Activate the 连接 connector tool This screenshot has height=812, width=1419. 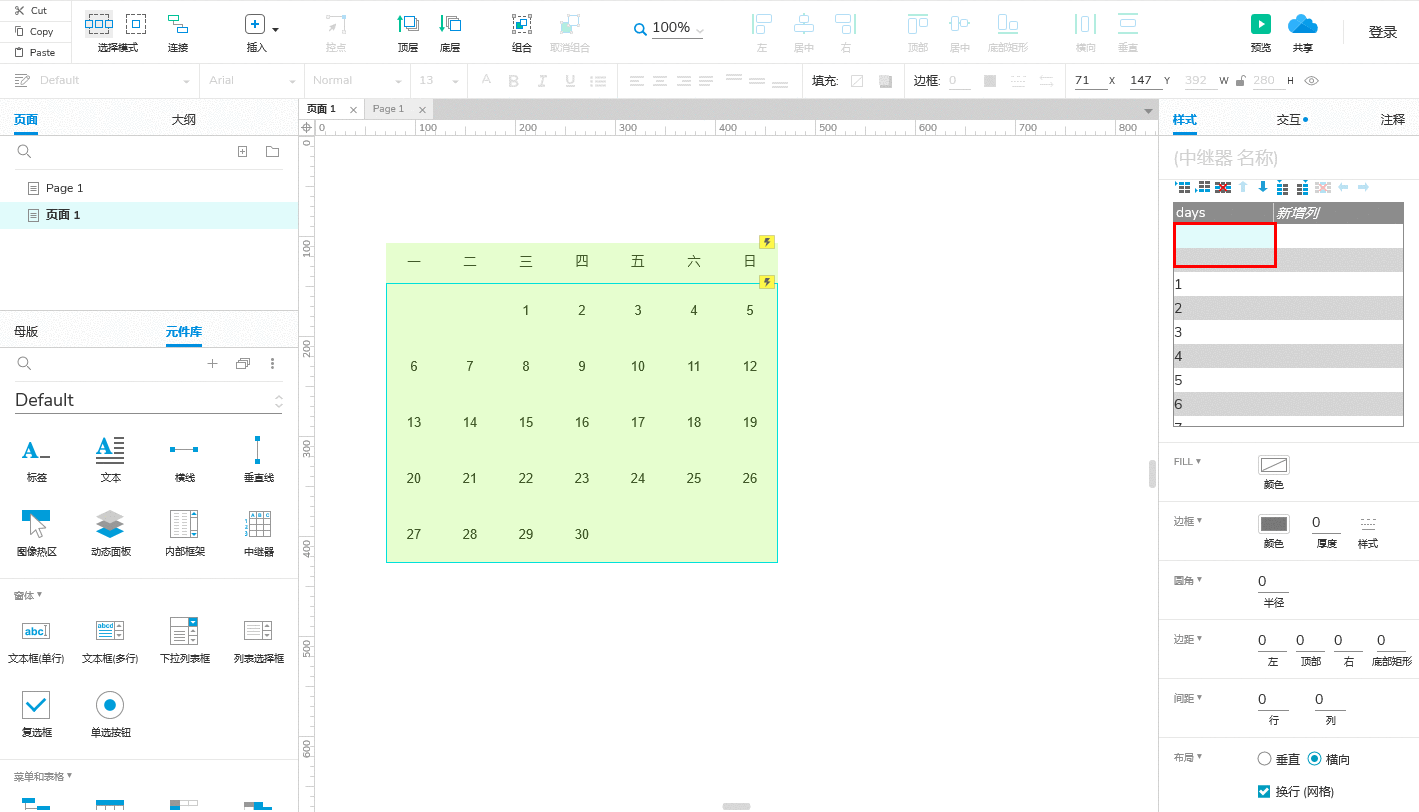178,24
